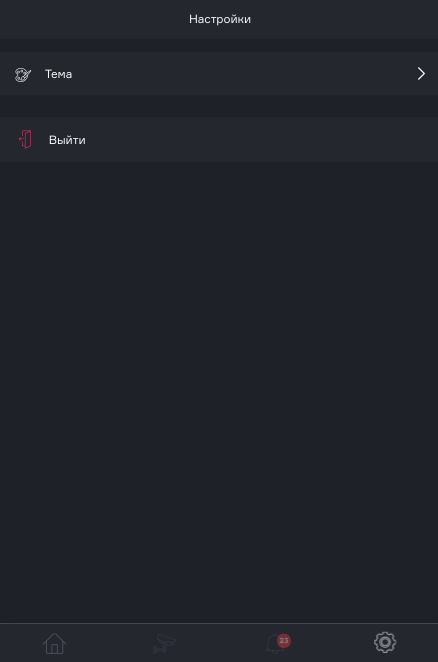438x662 pixels.
Task: Open theme chooser via the arrow indicator
Action: point(421,74)
